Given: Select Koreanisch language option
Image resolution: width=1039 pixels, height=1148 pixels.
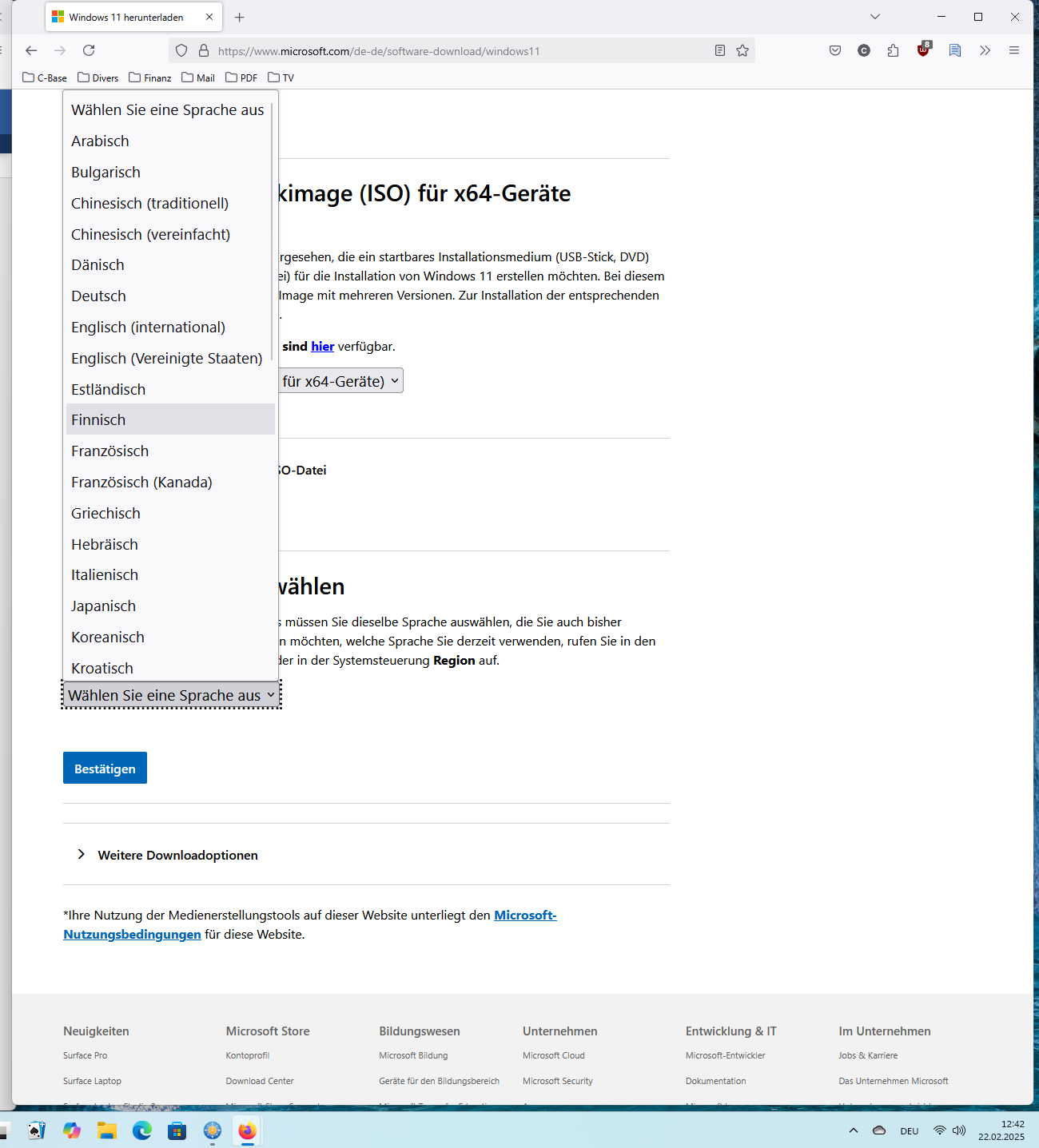Looking at the screenshot, I should [x=170, y=637].
